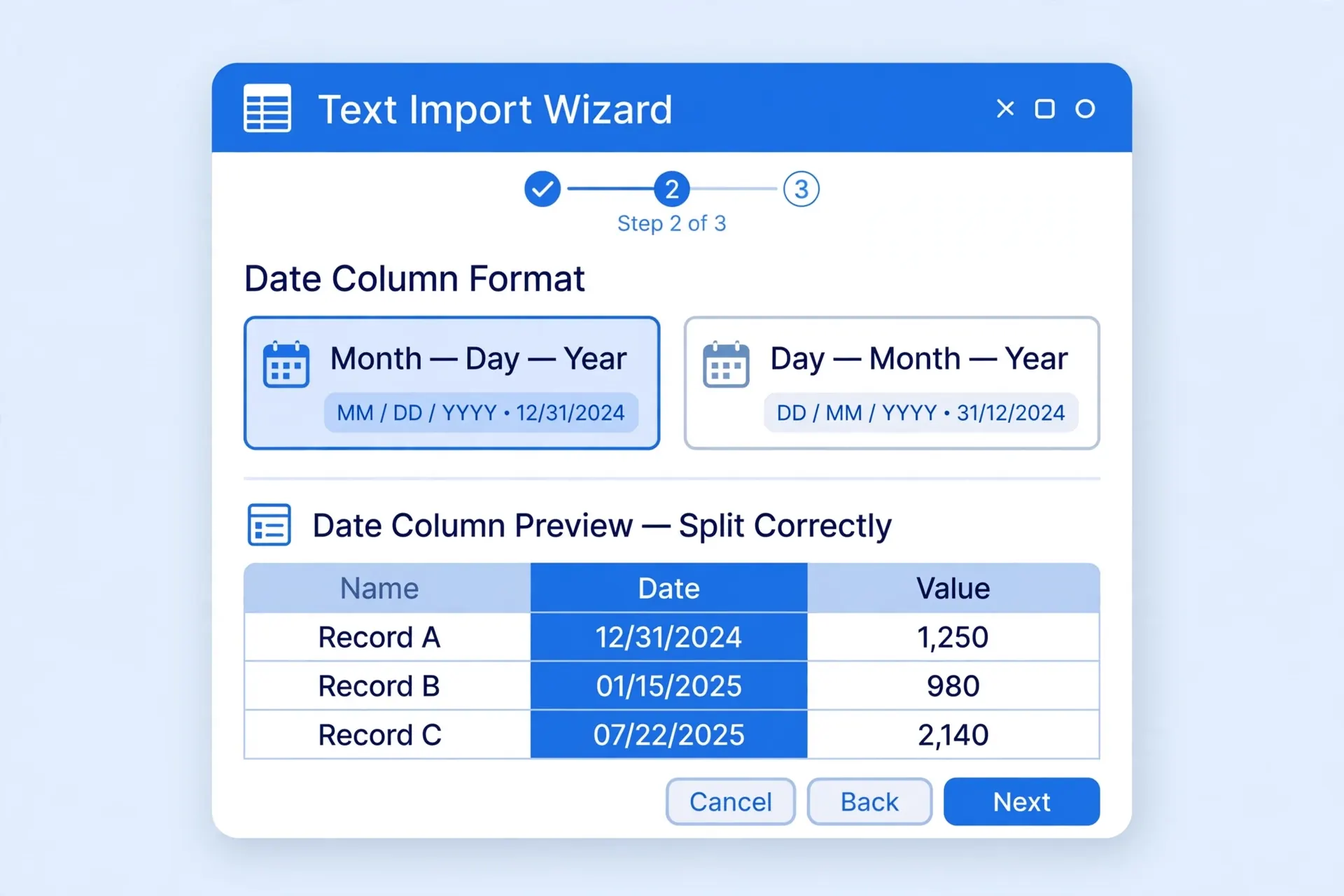Click the Record C cell
The image size is (1344, 896).
click(387, 735)
